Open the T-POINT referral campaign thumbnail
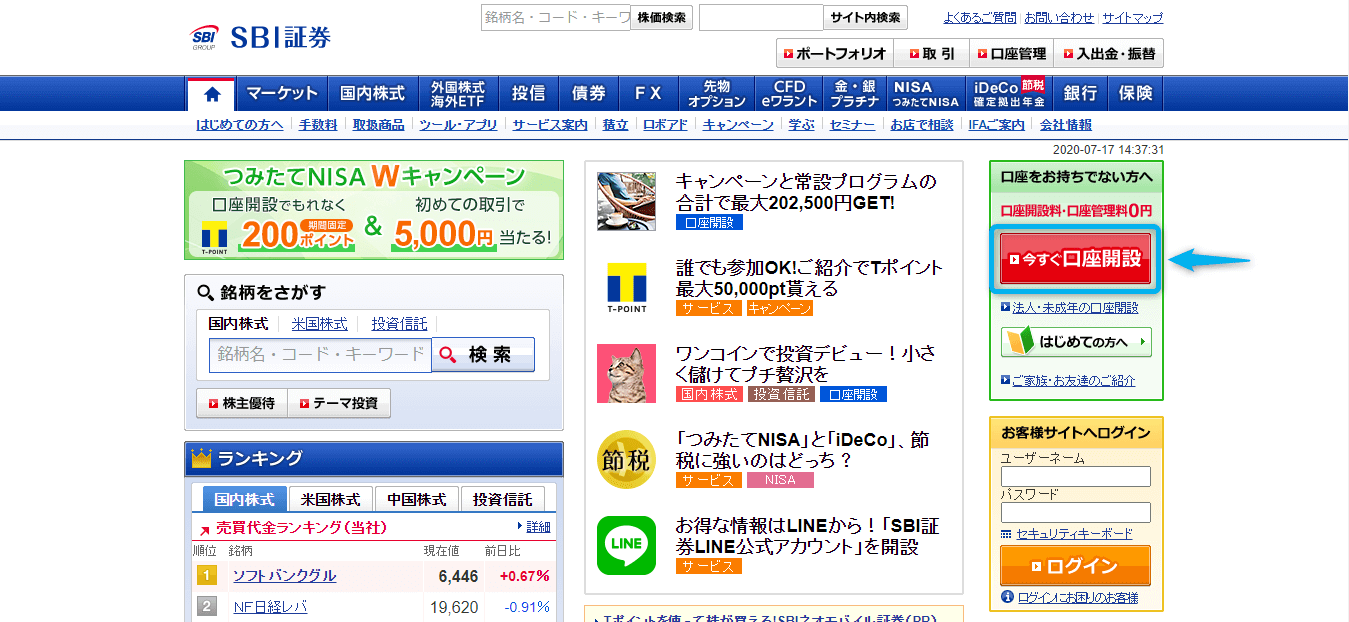Screen dimensions: 1349x622 coord(626,288)
